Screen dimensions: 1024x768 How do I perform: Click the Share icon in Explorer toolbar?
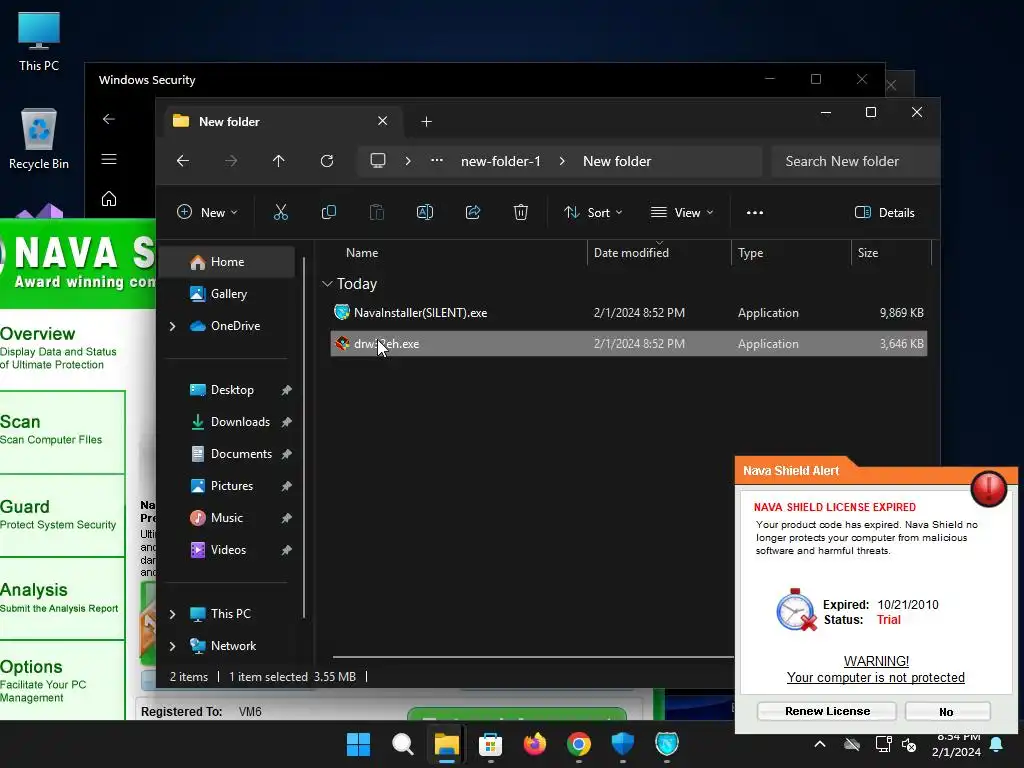pyautogui.click(x=473, y=212)
